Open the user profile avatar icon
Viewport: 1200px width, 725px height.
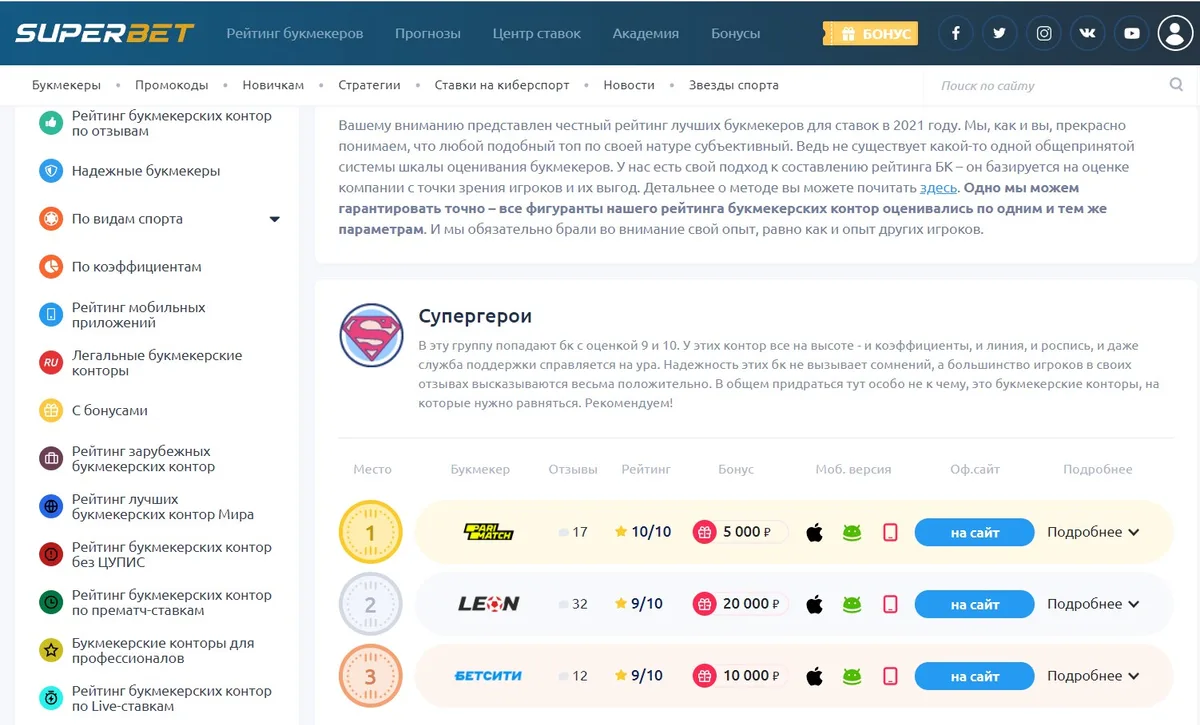coord(1175,33)
